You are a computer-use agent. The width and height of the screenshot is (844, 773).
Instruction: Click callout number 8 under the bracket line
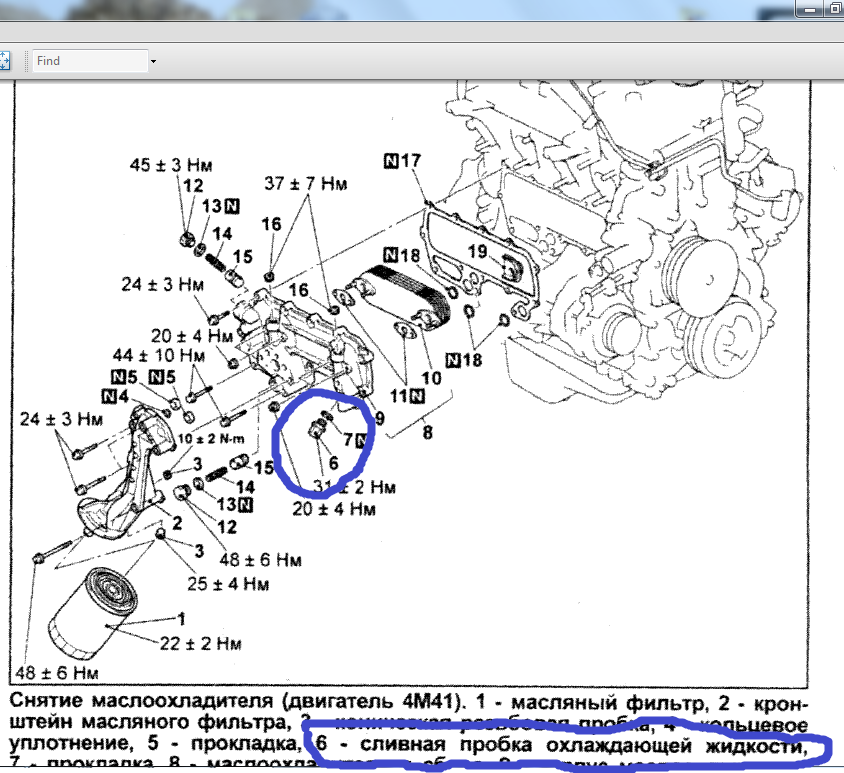(x=427, y=432)
